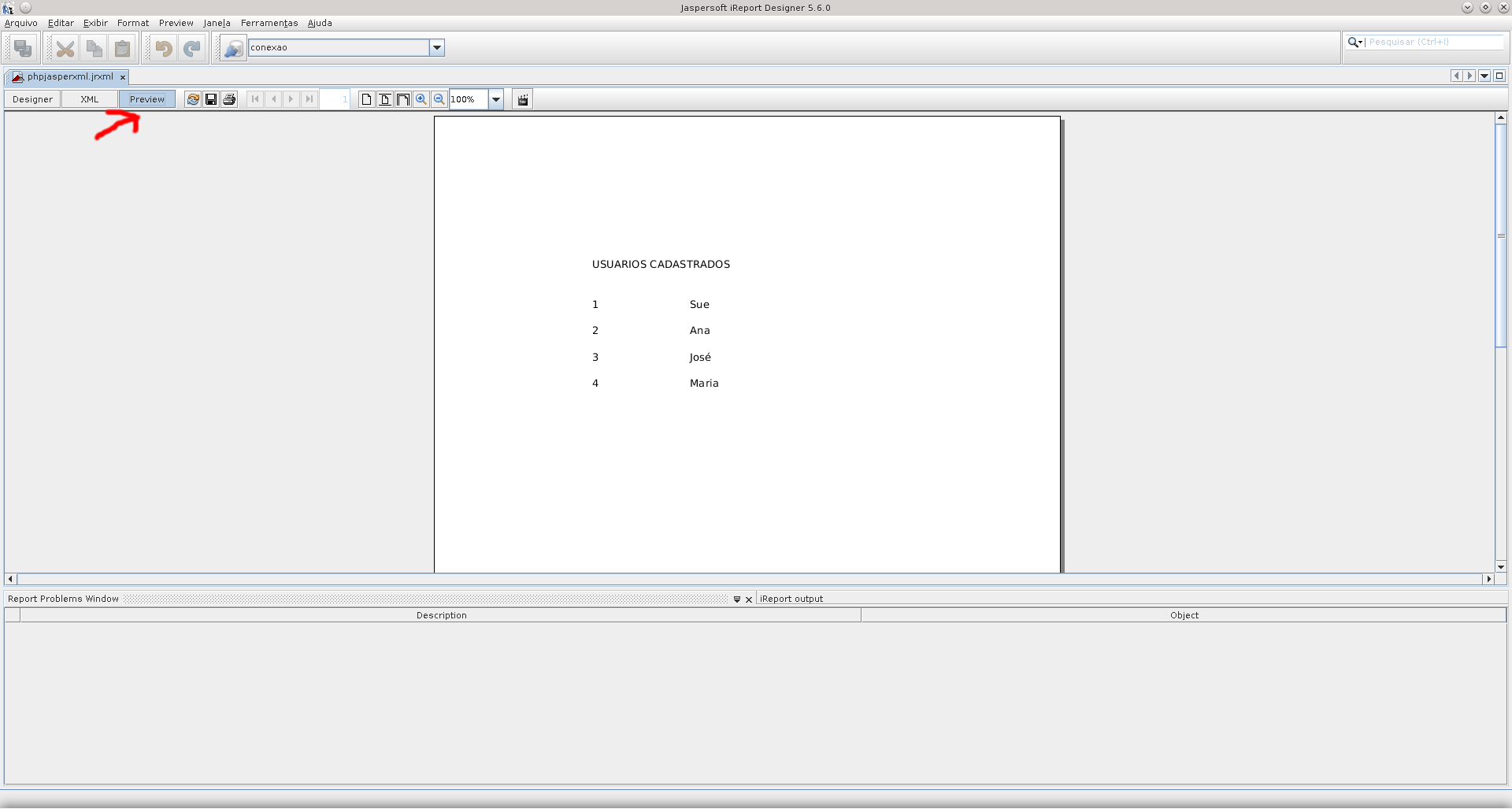The image size is (1512, 809).
Task: Click the name Sue in report
Action: point(699,305)
